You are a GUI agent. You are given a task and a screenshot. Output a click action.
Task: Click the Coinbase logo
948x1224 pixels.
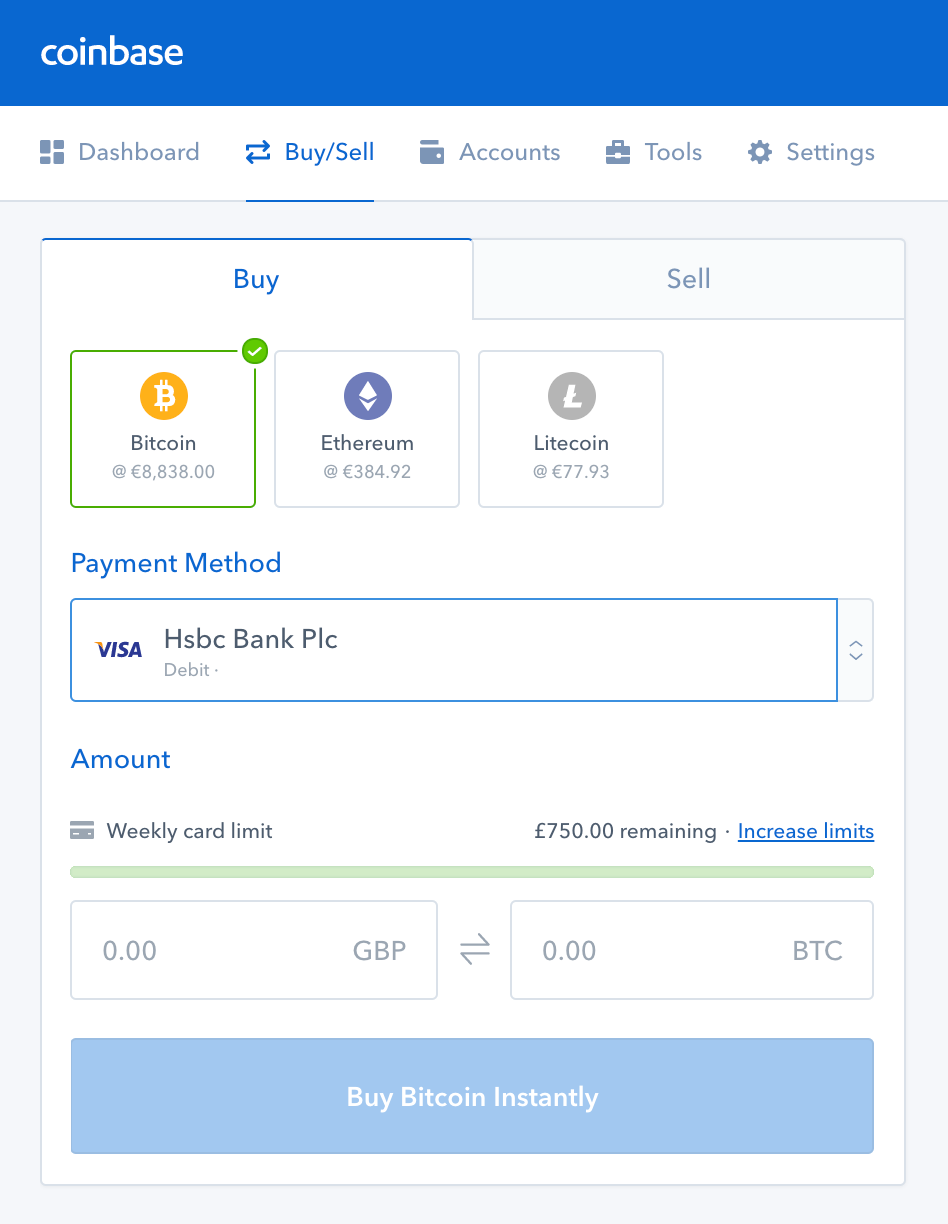point(112,52)
